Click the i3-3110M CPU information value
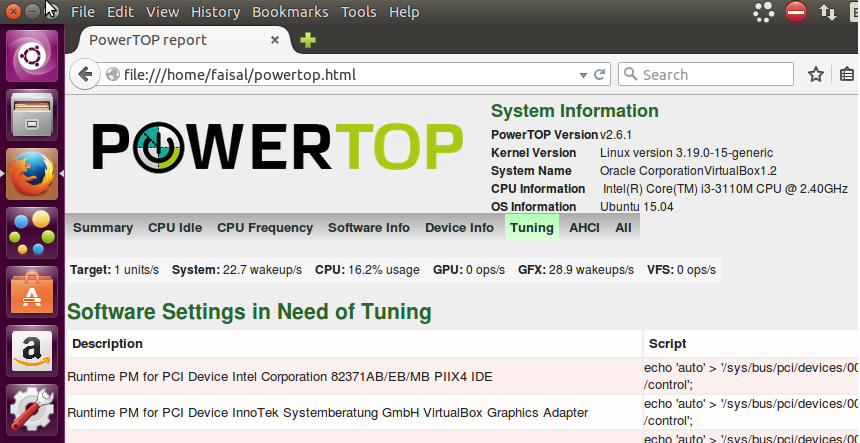The height and width of the screenshot is (443, 860). (725, 189)
